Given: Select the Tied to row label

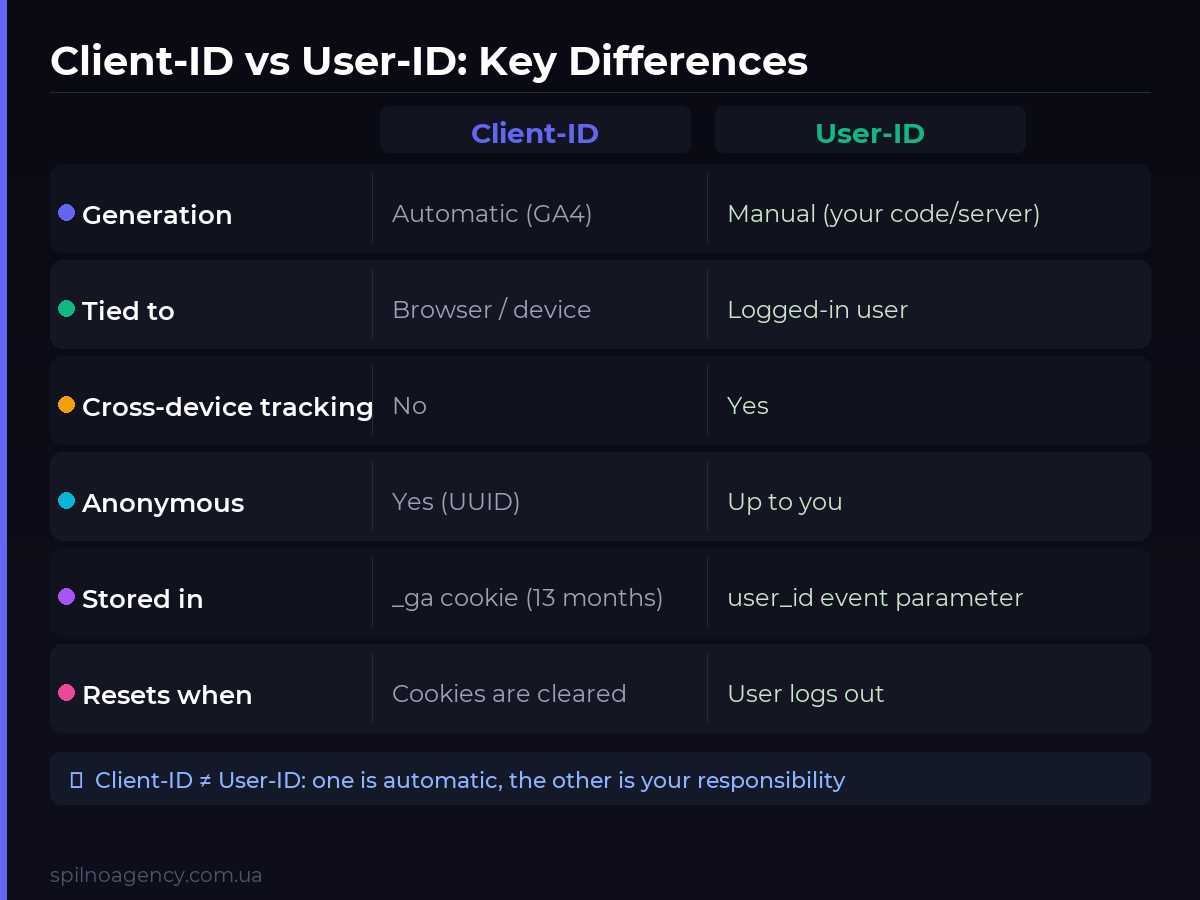Looking at the screenshot, I should (128, 311).
